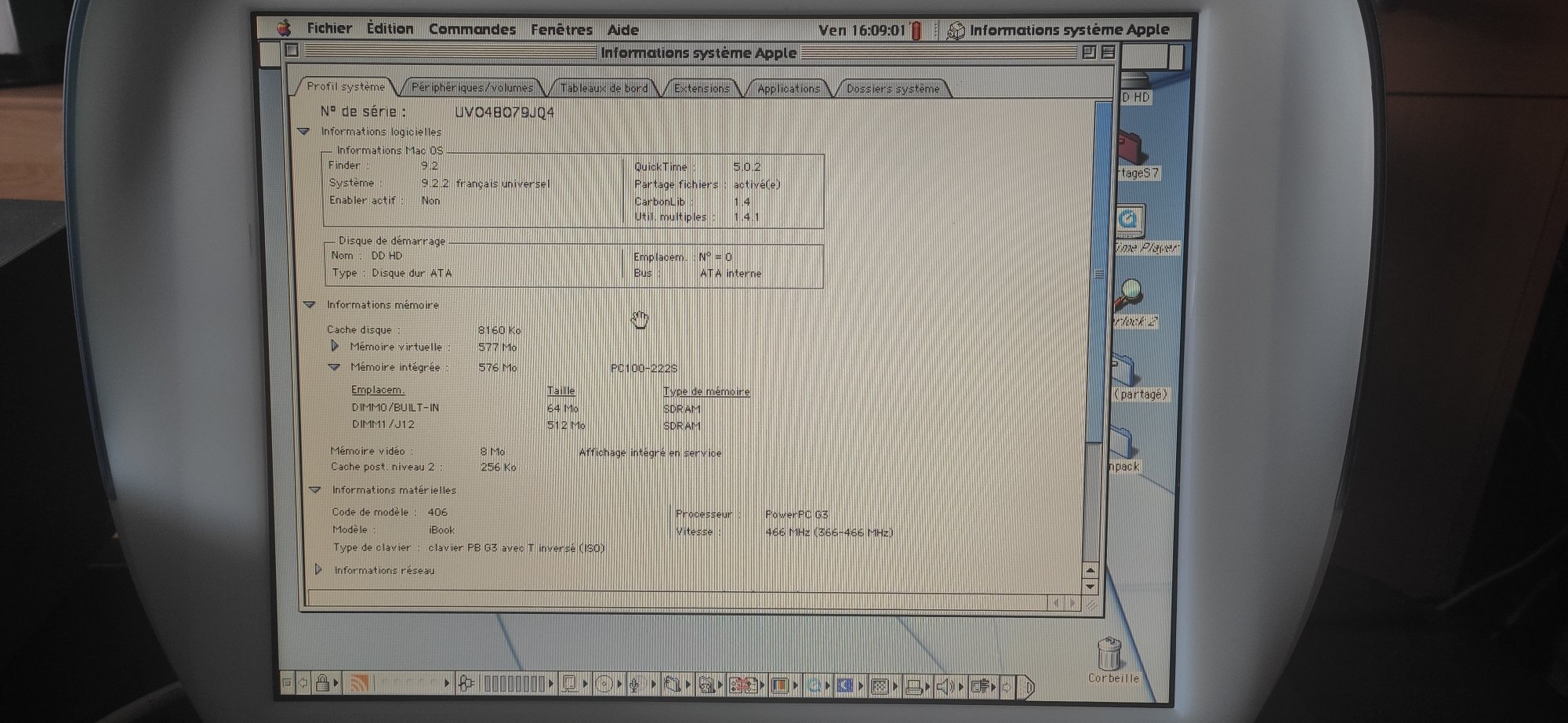The height and width of the screenshot is (723, 1568).
Task: Click the speed value 466 MHz (366-466 MHz)
Action: coord(829,532)
